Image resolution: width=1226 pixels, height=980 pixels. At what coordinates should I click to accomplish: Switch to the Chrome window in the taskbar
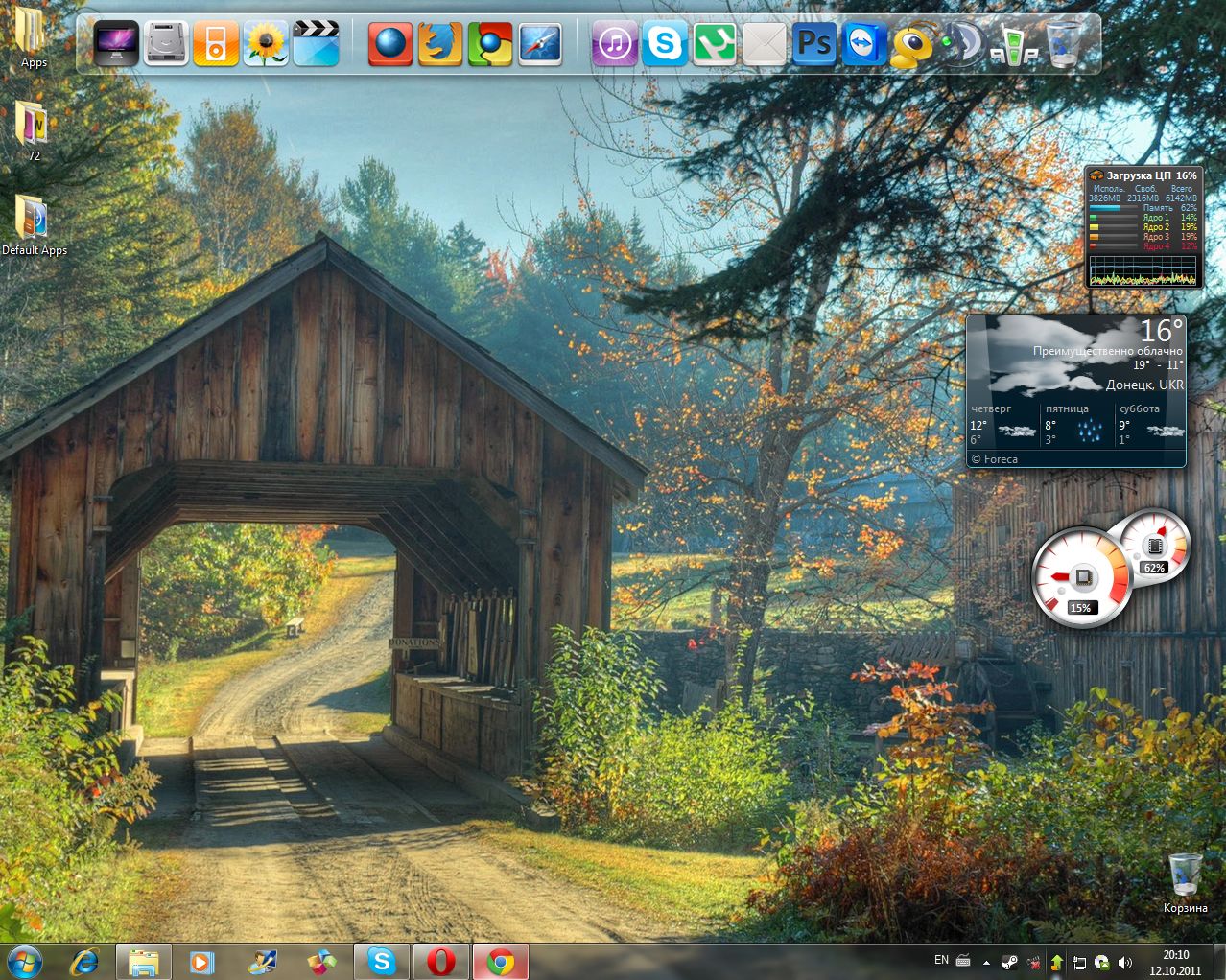click(x=500, y=962)
